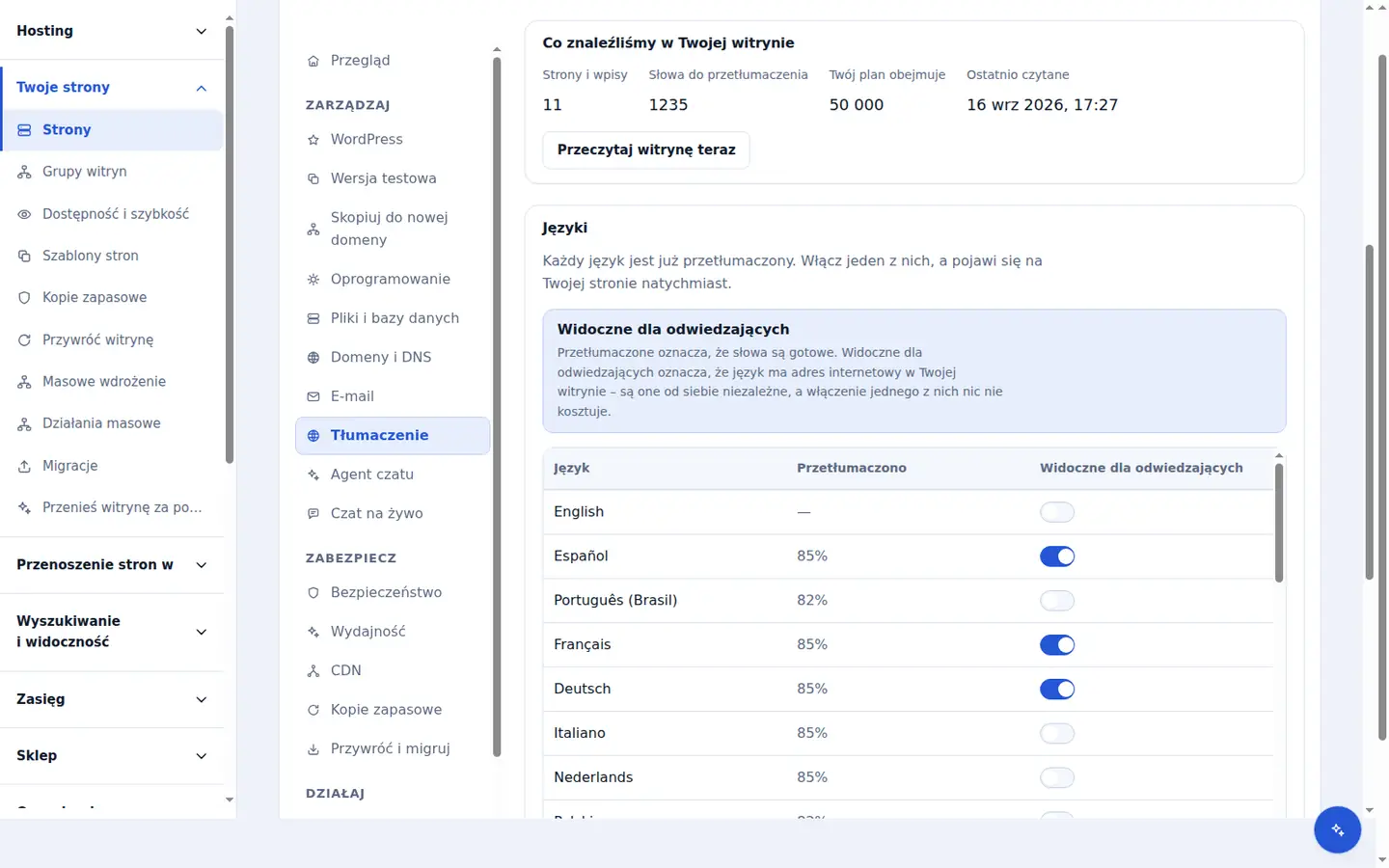Click the star icon next to WordPress
The width and height of the screenshot is (1389, 868).
313,140
